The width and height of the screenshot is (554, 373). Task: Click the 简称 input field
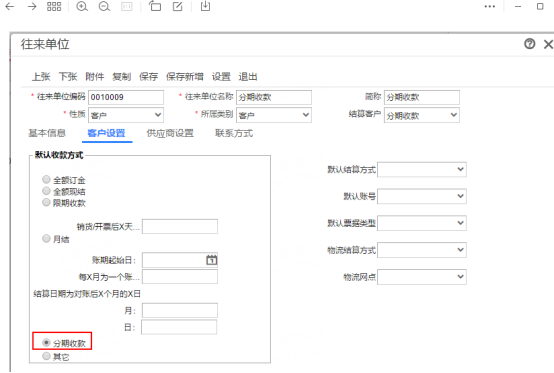coord(422,97)
